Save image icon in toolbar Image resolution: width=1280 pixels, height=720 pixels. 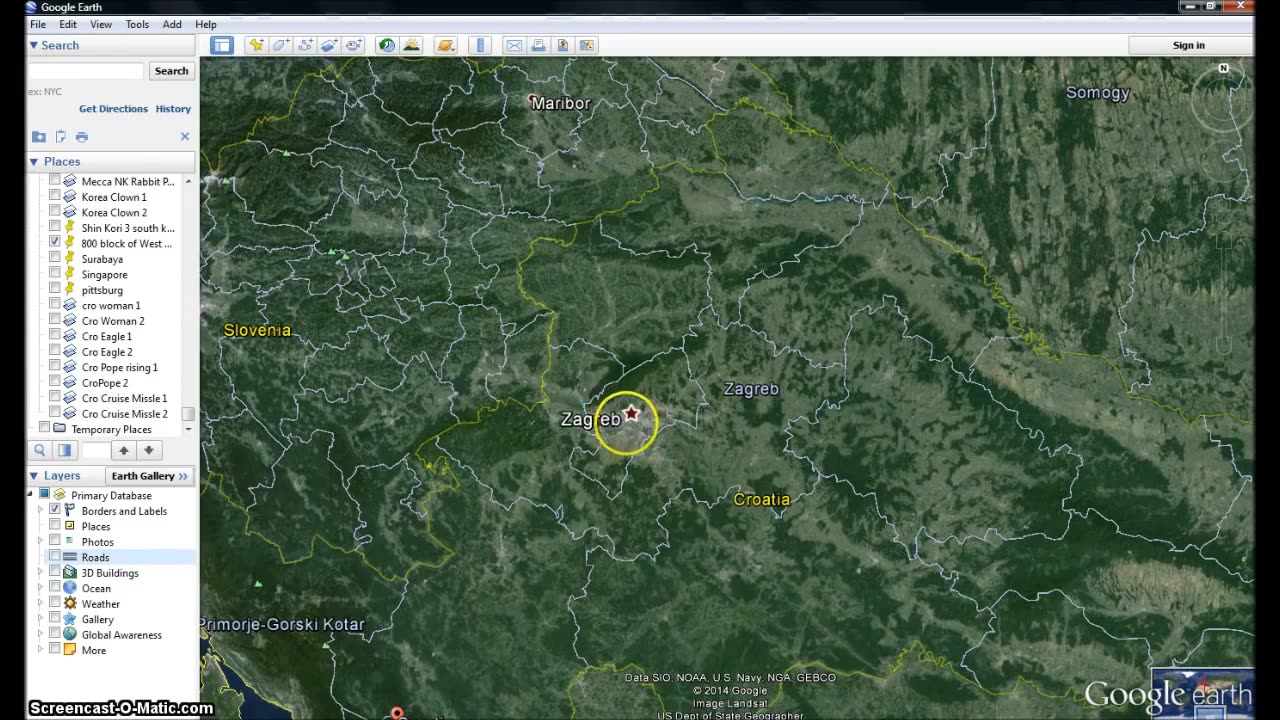[x=563, y=45]
